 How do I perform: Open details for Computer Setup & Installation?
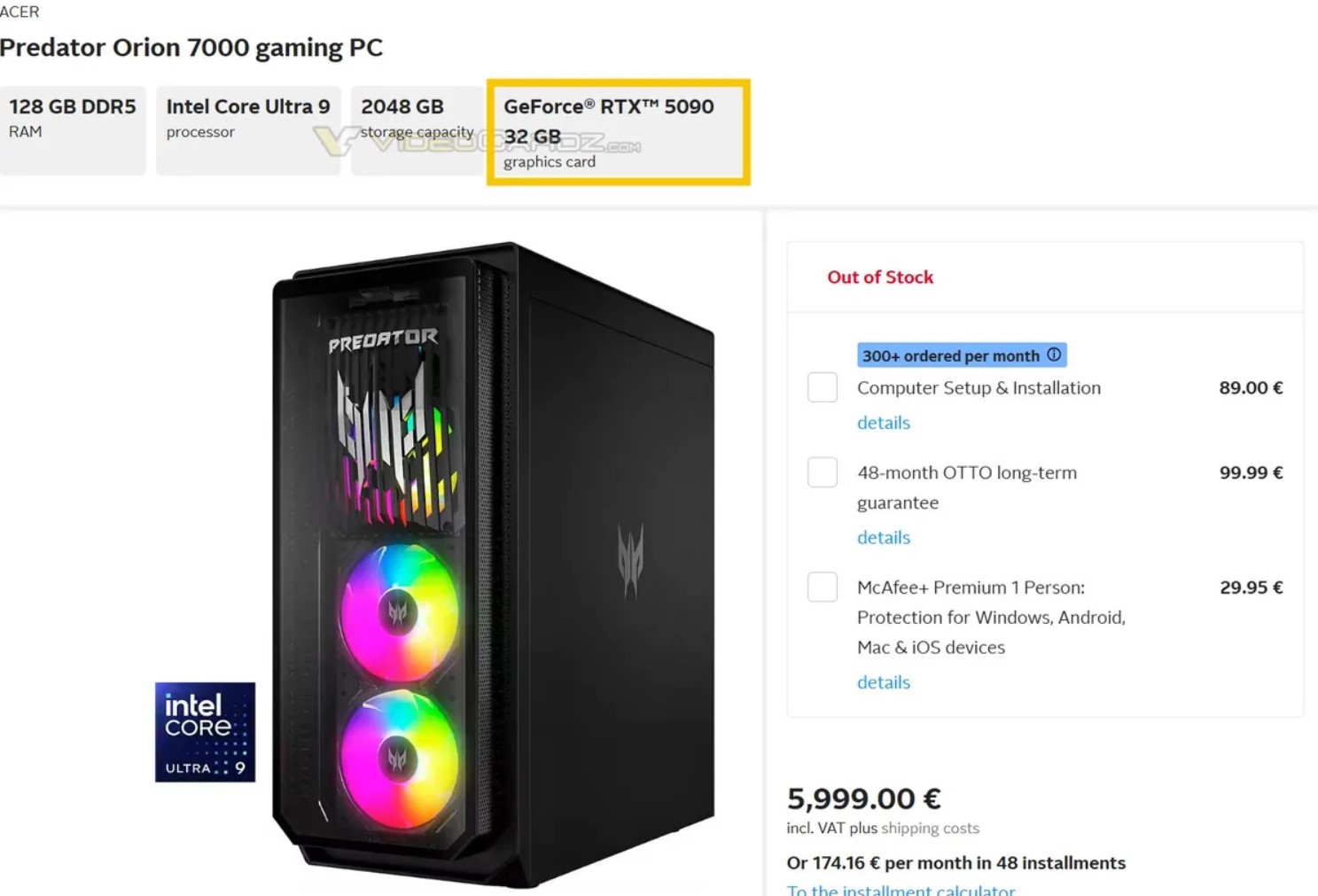tap(884, 423)
